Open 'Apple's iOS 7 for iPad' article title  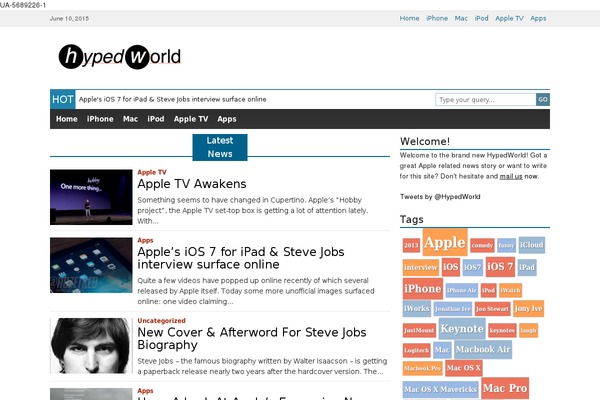coord(241,258)
